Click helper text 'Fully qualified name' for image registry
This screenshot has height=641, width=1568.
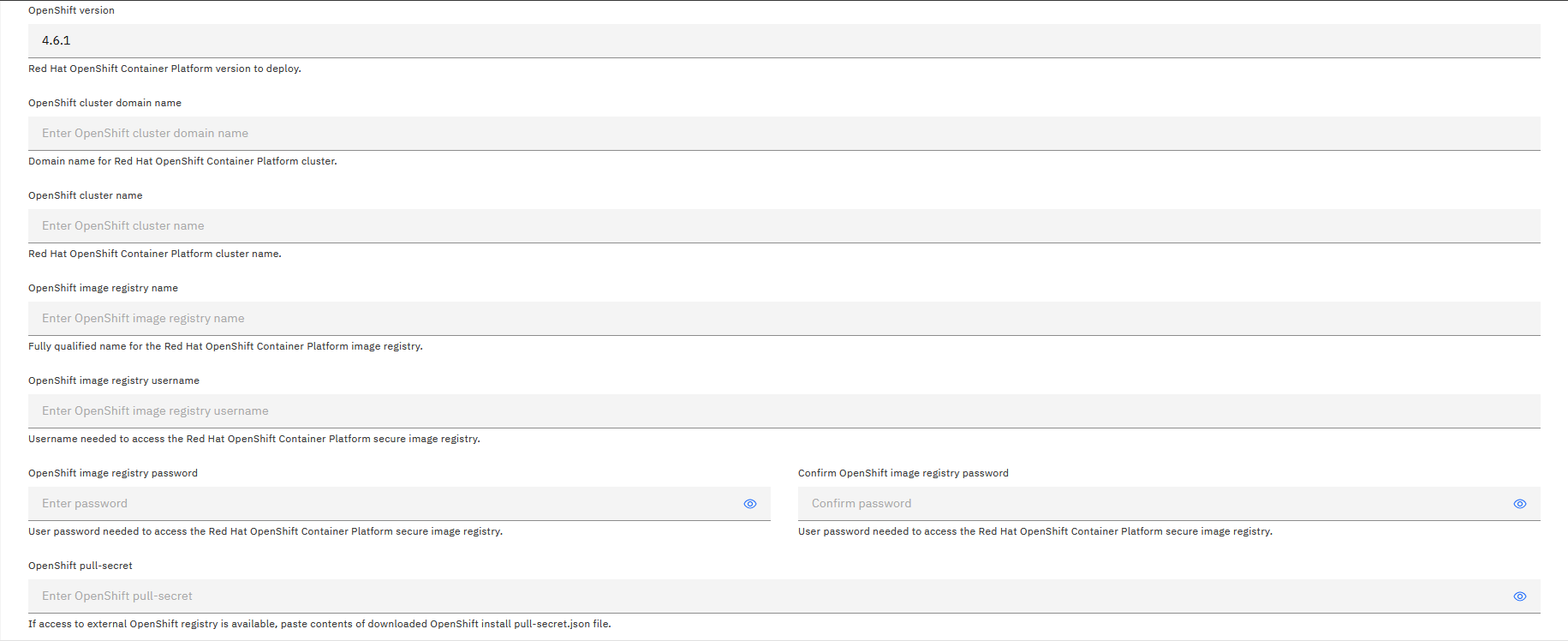click(x=225, y=346)
